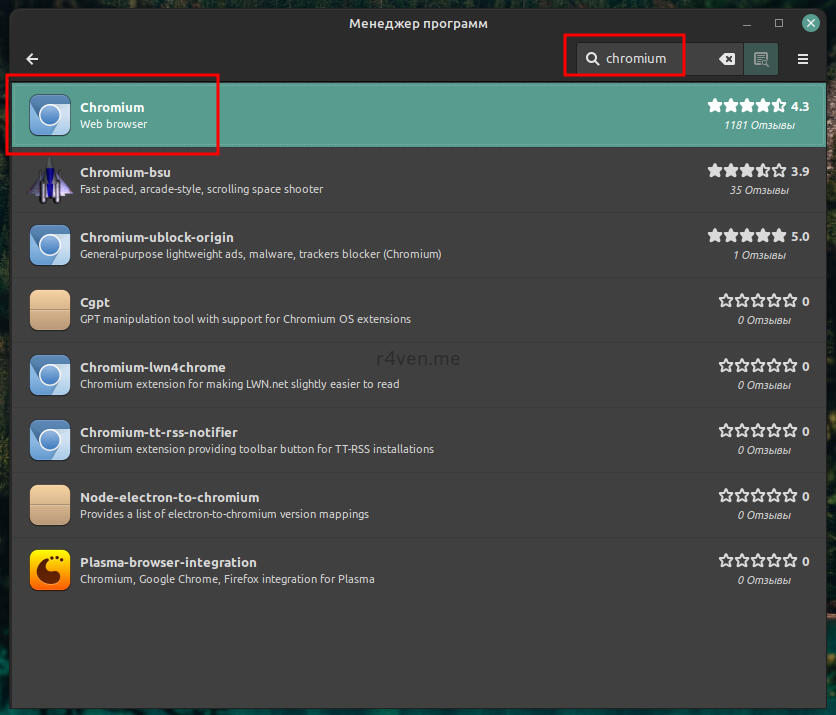Click the Cgpt package icon

click(x=50, y=310)
